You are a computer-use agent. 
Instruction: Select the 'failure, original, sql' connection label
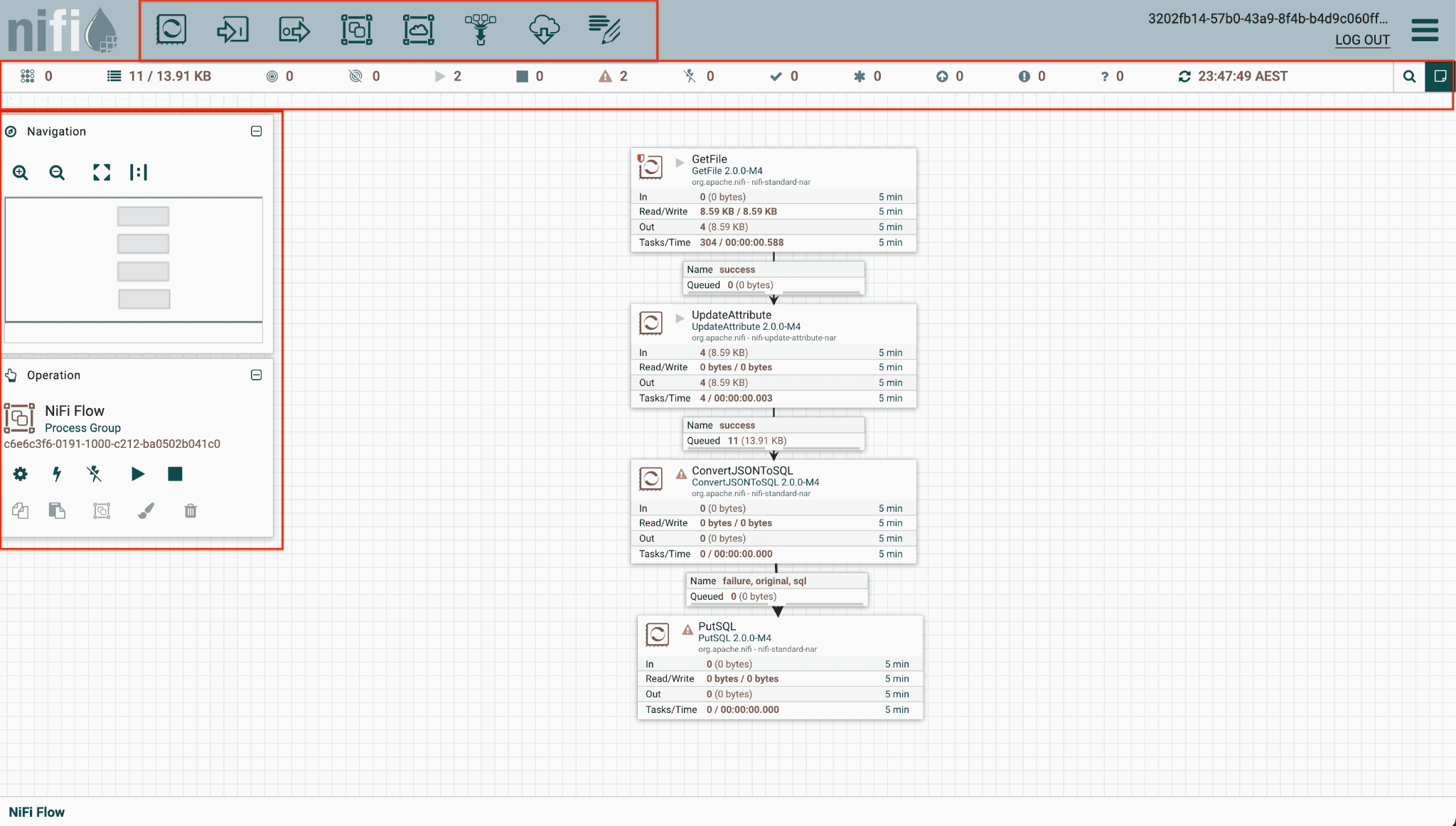(x=764, y=581)
